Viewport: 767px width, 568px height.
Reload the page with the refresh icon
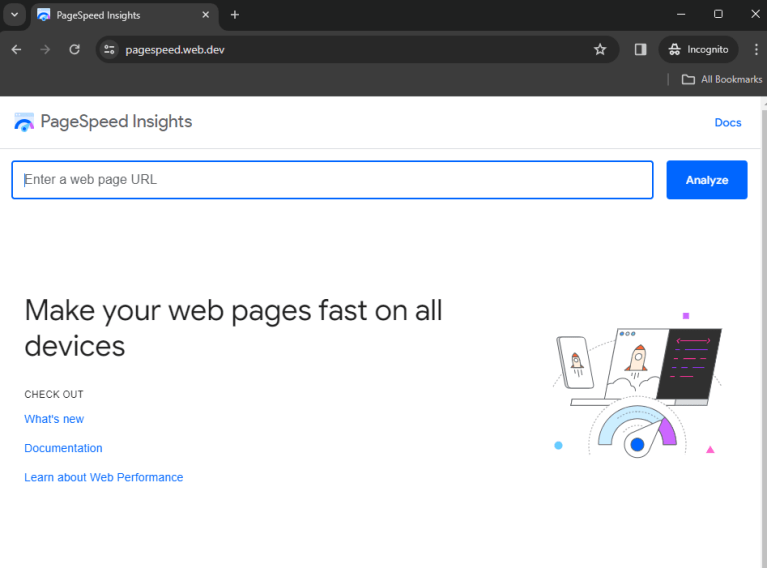(74, 49)
